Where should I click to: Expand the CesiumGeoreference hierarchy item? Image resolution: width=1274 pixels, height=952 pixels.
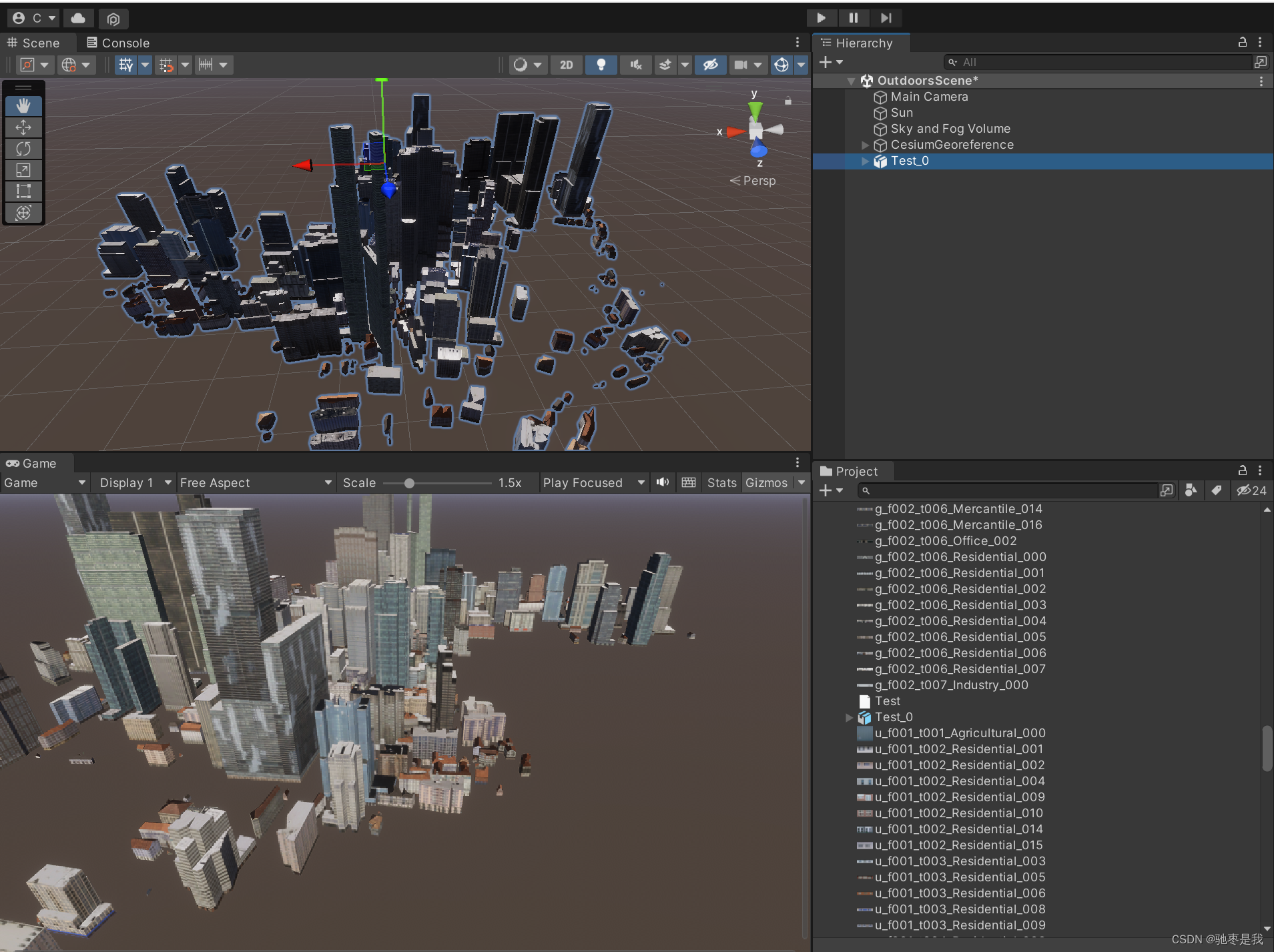click(x=865, y=145)
